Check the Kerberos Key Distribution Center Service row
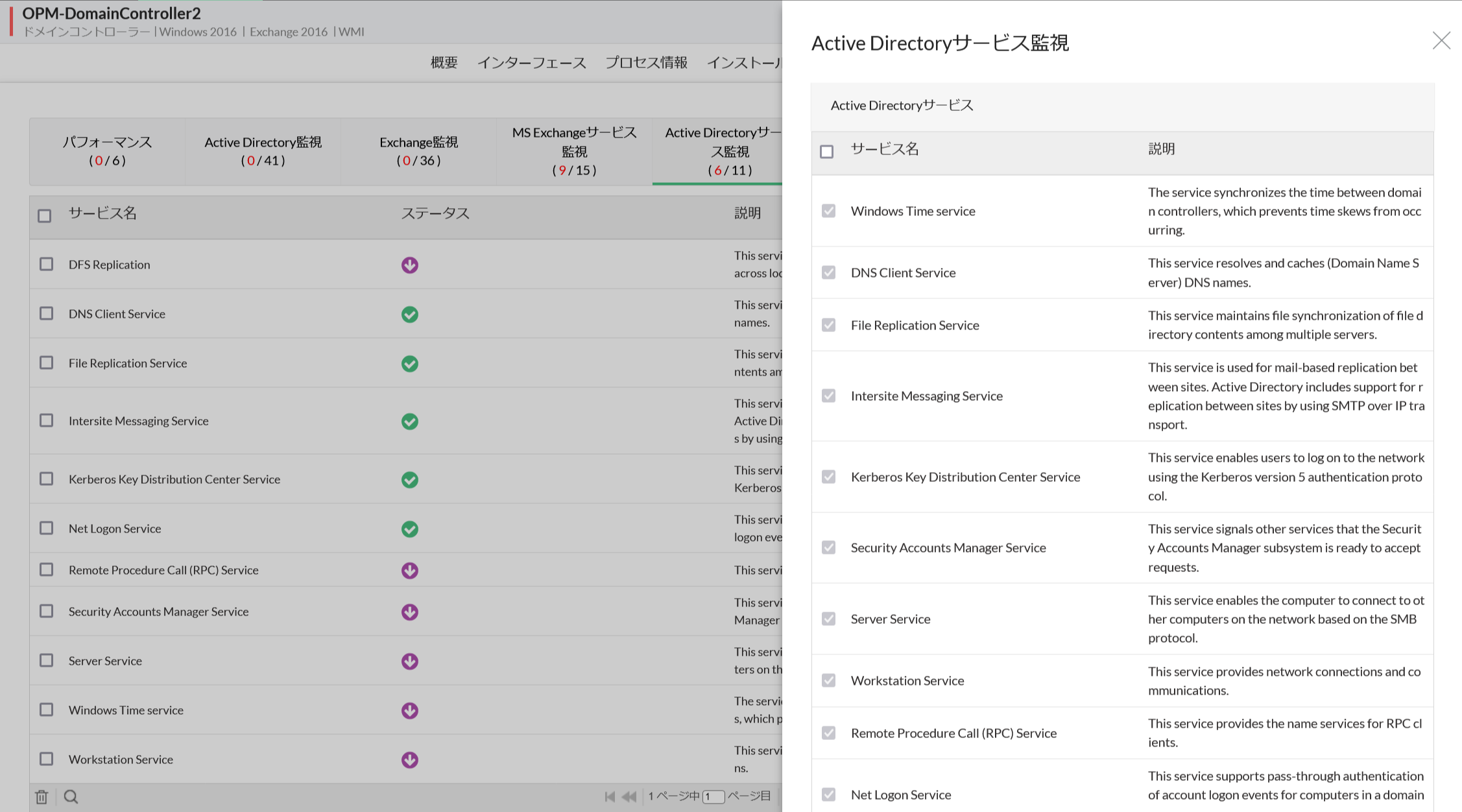This screenshot has width=1462, height=812. (x=46, y=479)
